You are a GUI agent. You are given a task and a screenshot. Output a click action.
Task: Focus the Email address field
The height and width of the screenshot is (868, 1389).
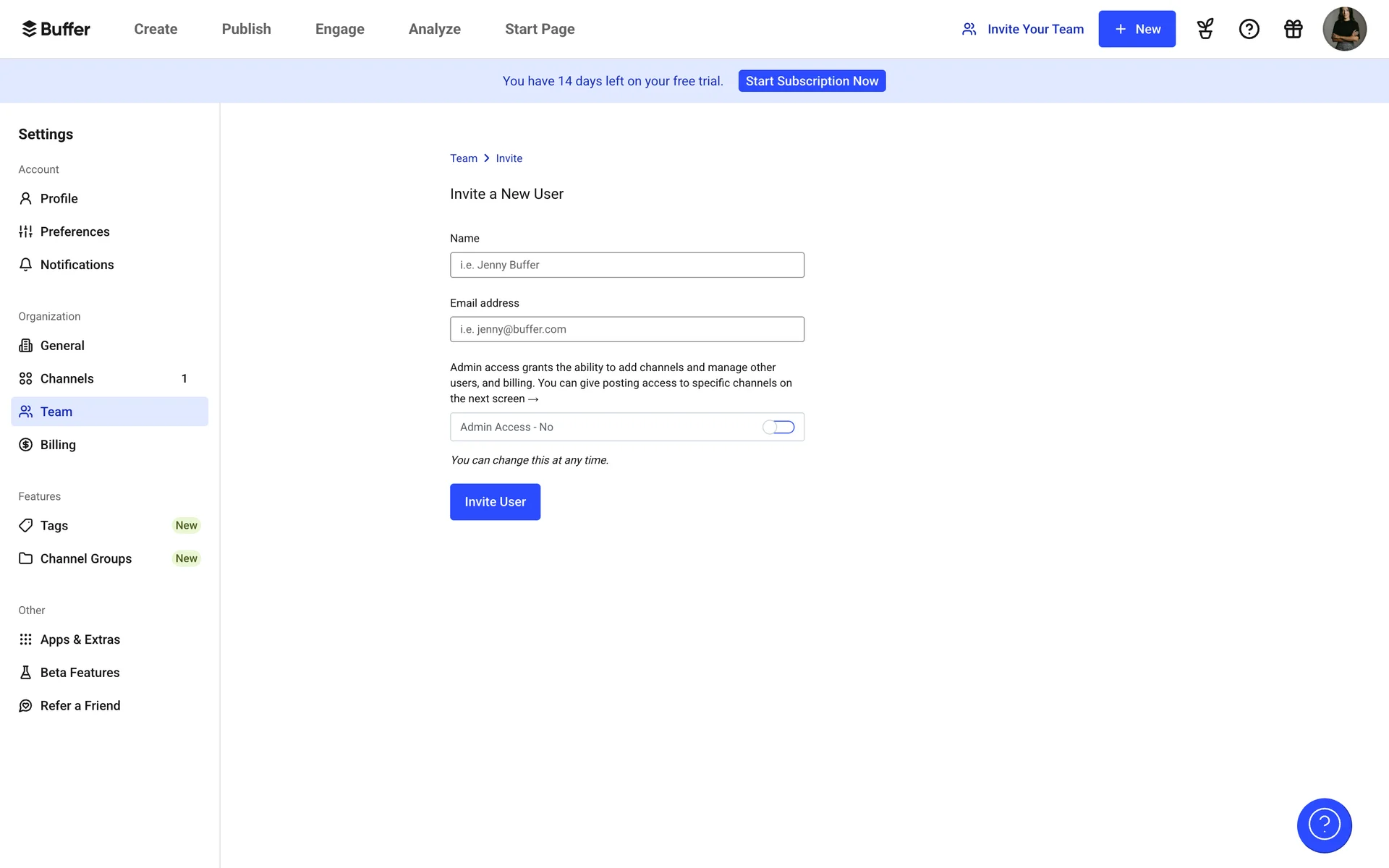pos(626,329)
